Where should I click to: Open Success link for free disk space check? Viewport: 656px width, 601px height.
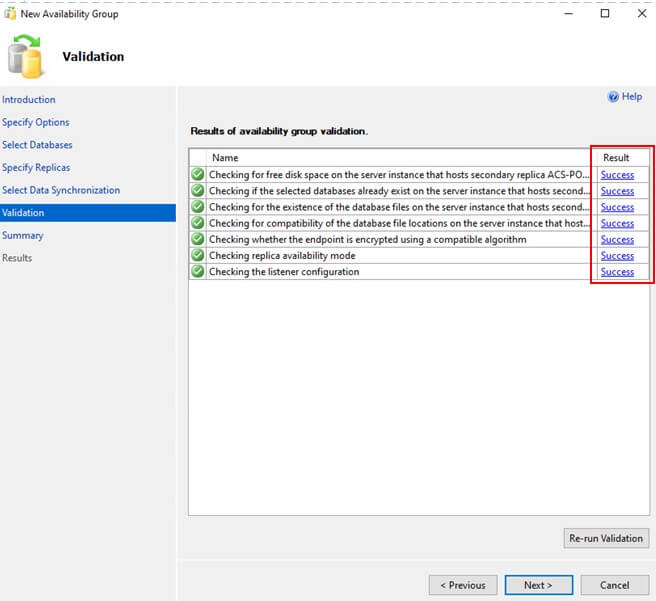click(617, 175)
